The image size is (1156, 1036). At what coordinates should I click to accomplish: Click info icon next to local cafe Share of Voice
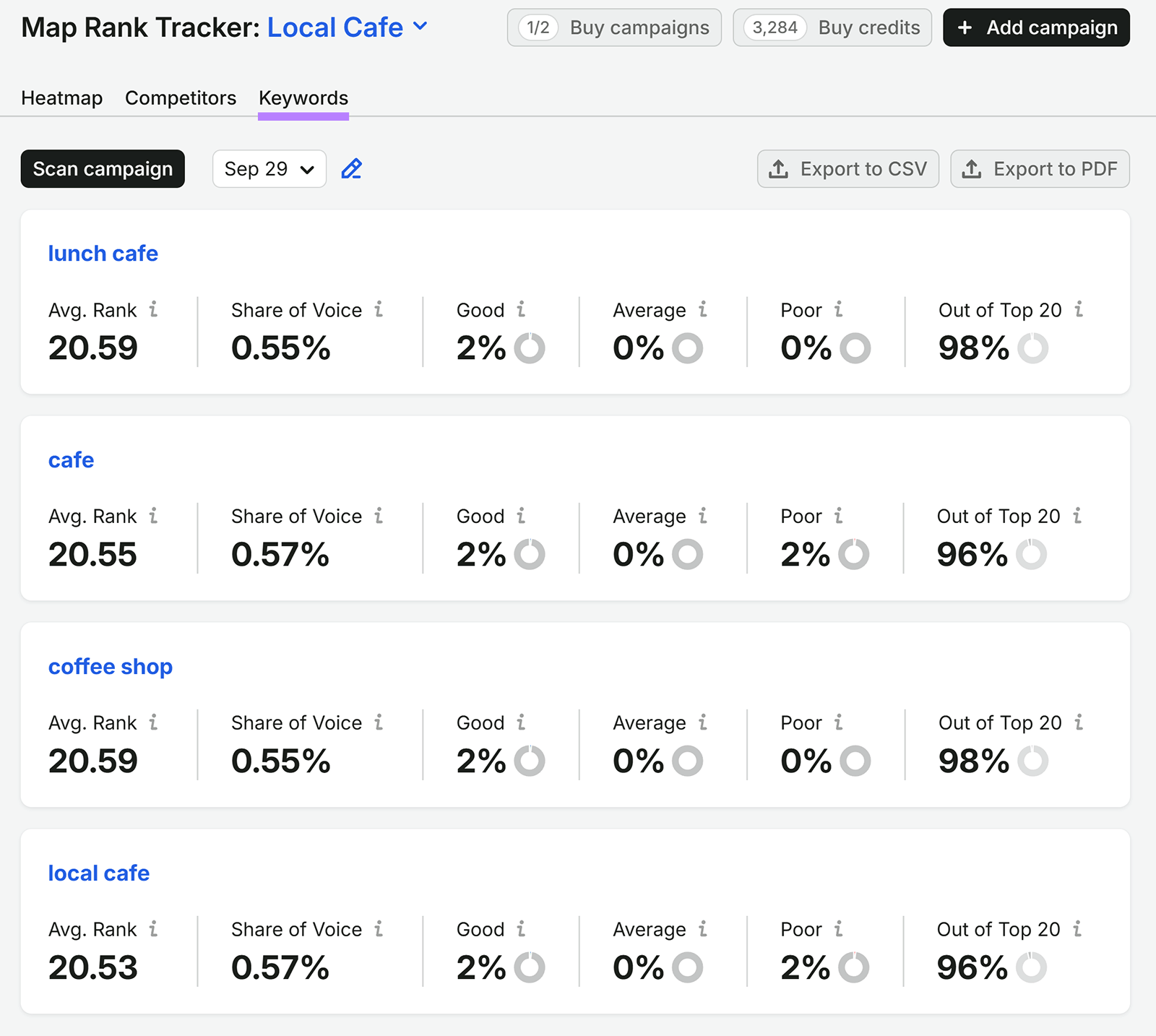tap(379, 928)
